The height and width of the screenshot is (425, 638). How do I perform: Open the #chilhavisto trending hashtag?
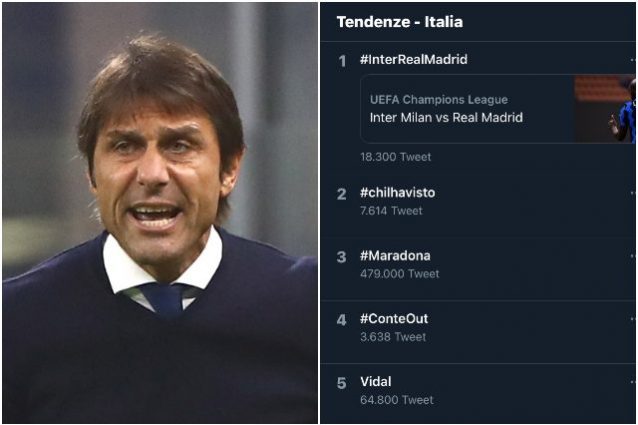pyautogui.click(x=398, y=193)
